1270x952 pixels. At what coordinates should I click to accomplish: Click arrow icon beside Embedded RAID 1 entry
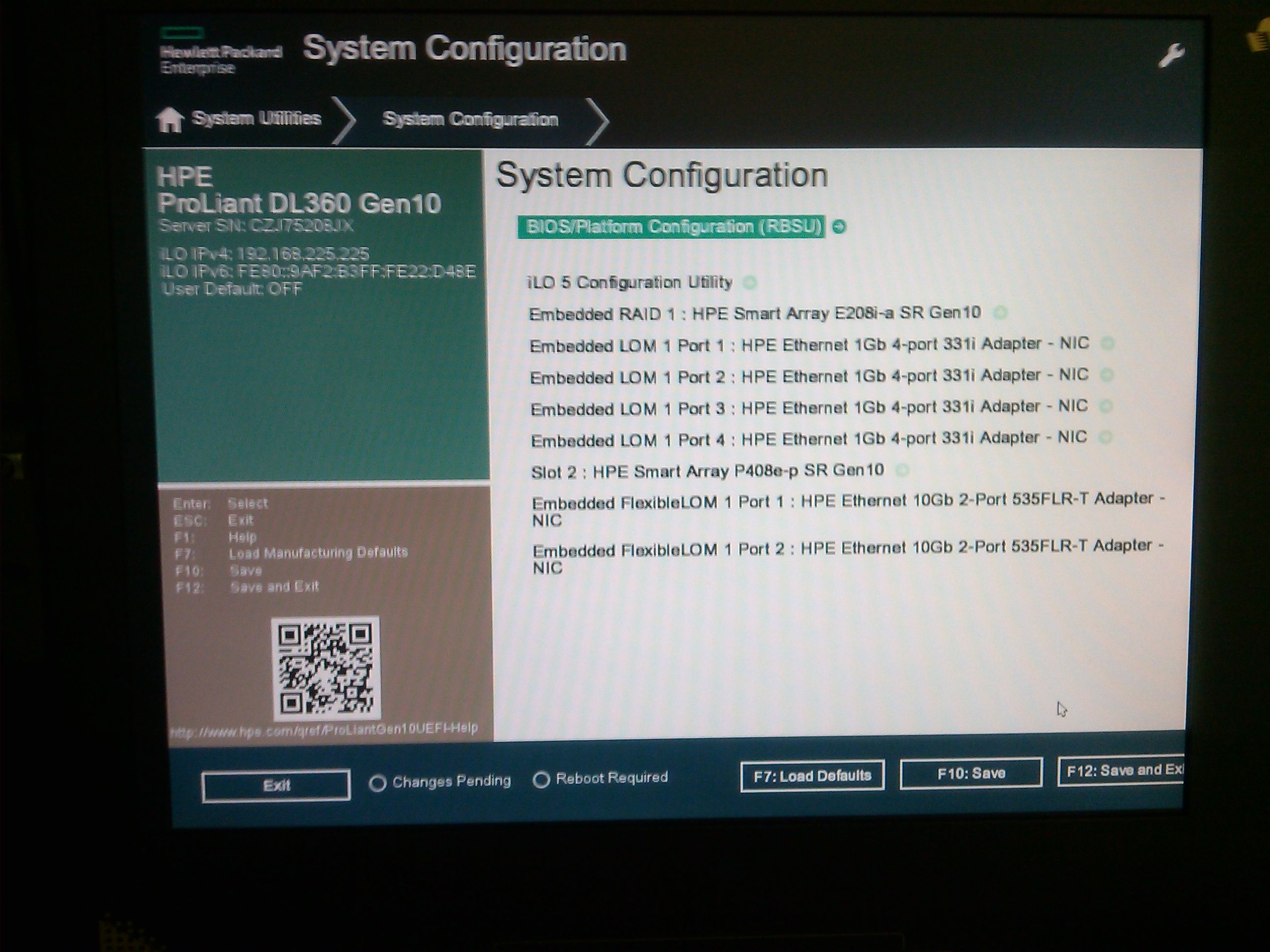(x=1000, y=313)
